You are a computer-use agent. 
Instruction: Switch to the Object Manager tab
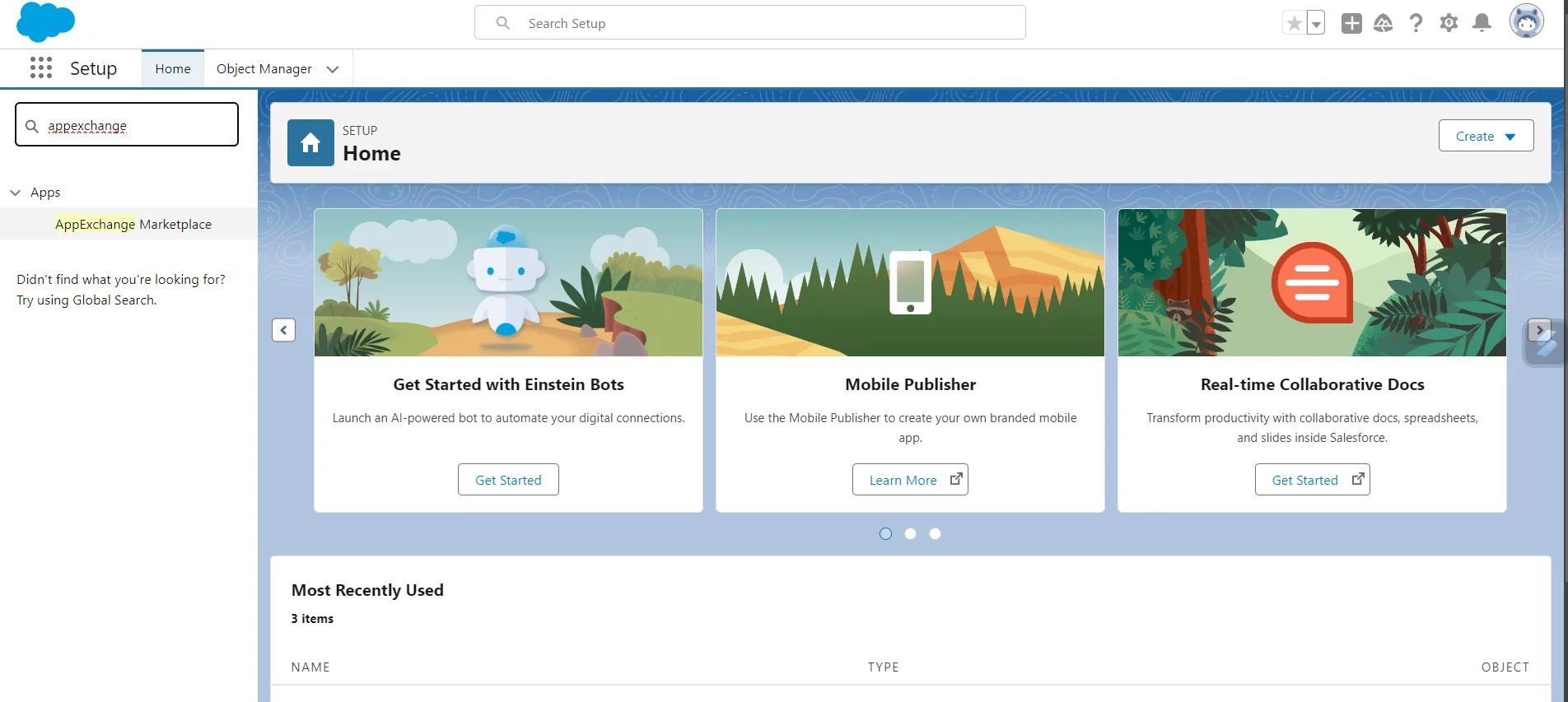(x=264, y=68)
